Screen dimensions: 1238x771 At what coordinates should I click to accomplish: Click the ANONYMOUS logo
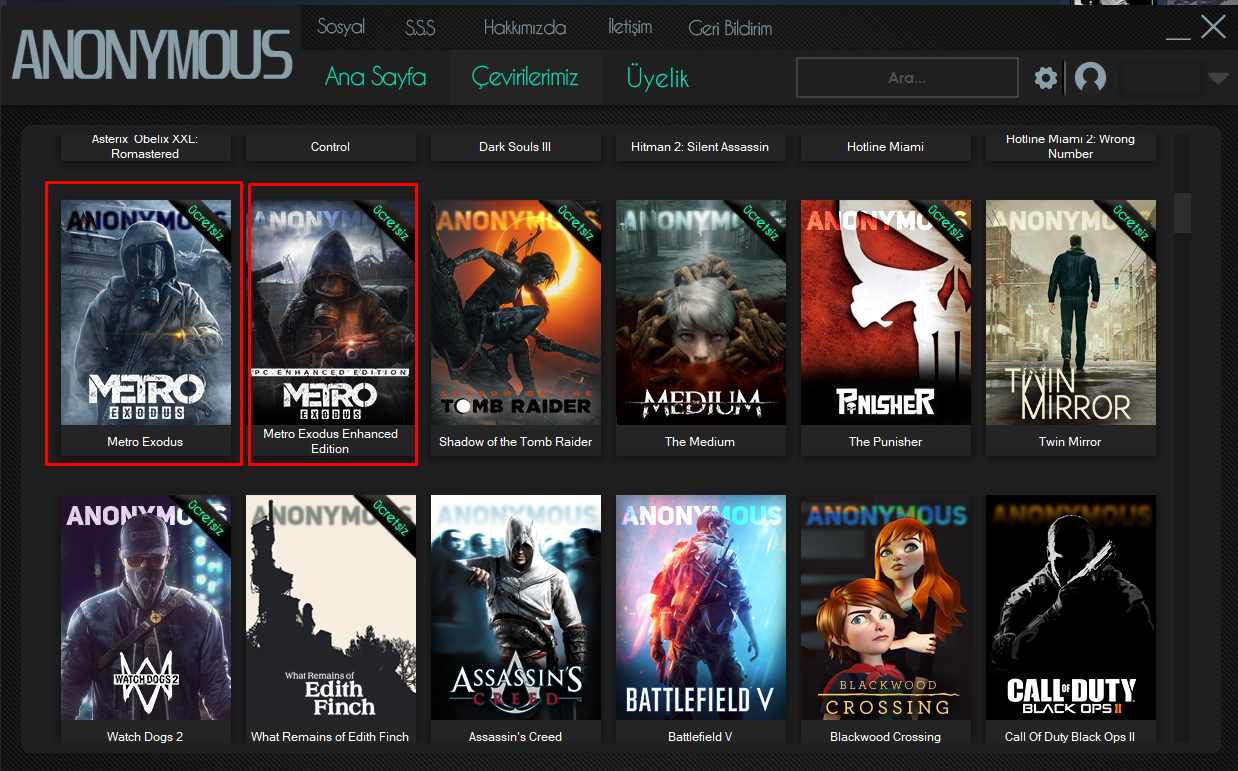tap(151, 55)
